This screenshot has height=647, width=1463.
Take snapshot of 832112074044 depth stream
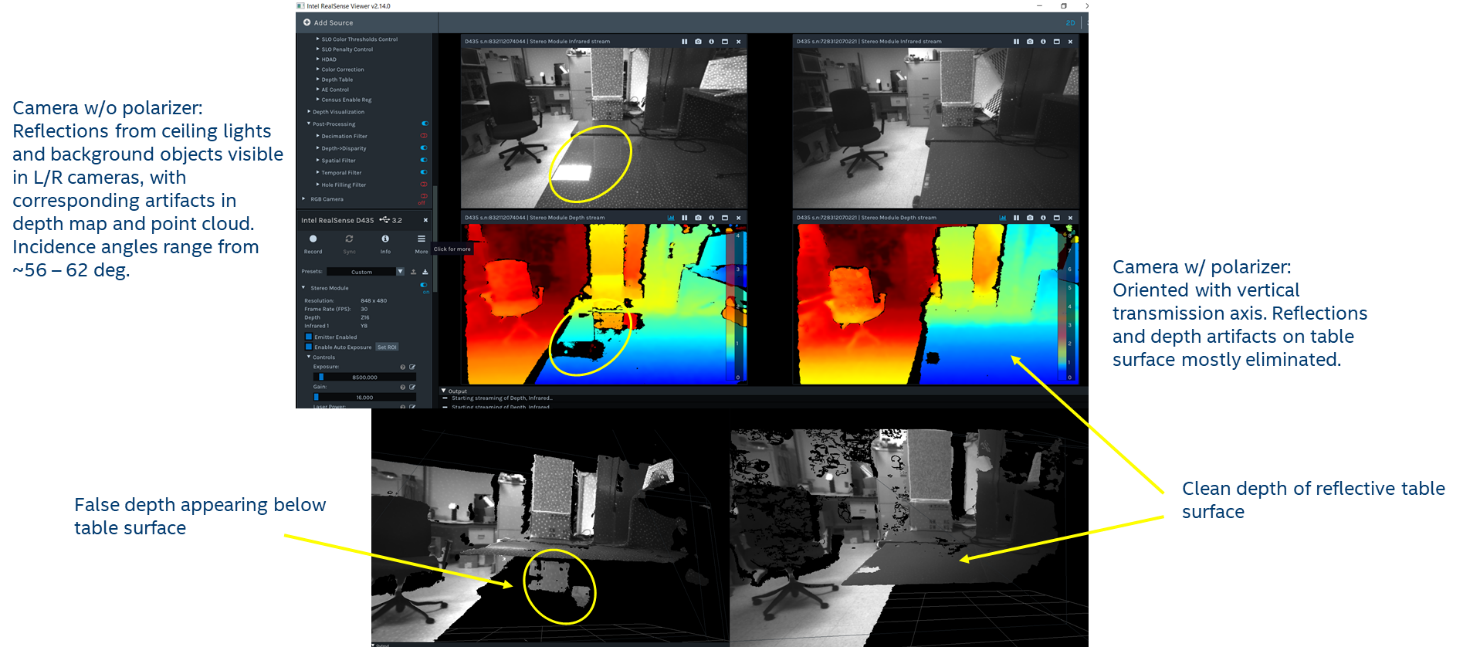click(x=698, y=217)
